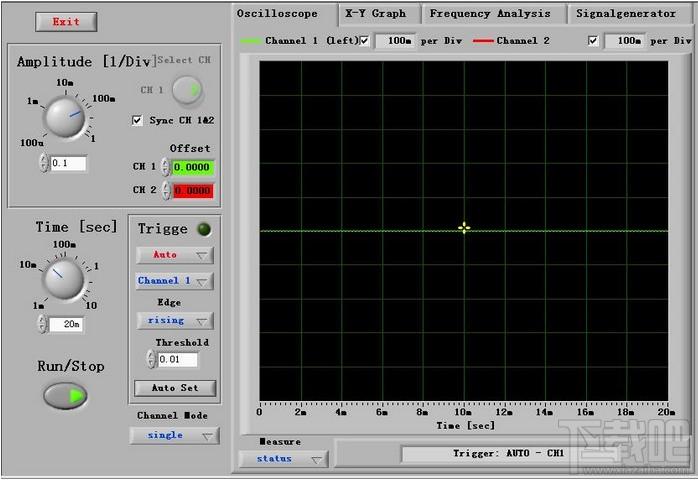Open the trigger Channel 1 dropdown

[x=174, y=281]
